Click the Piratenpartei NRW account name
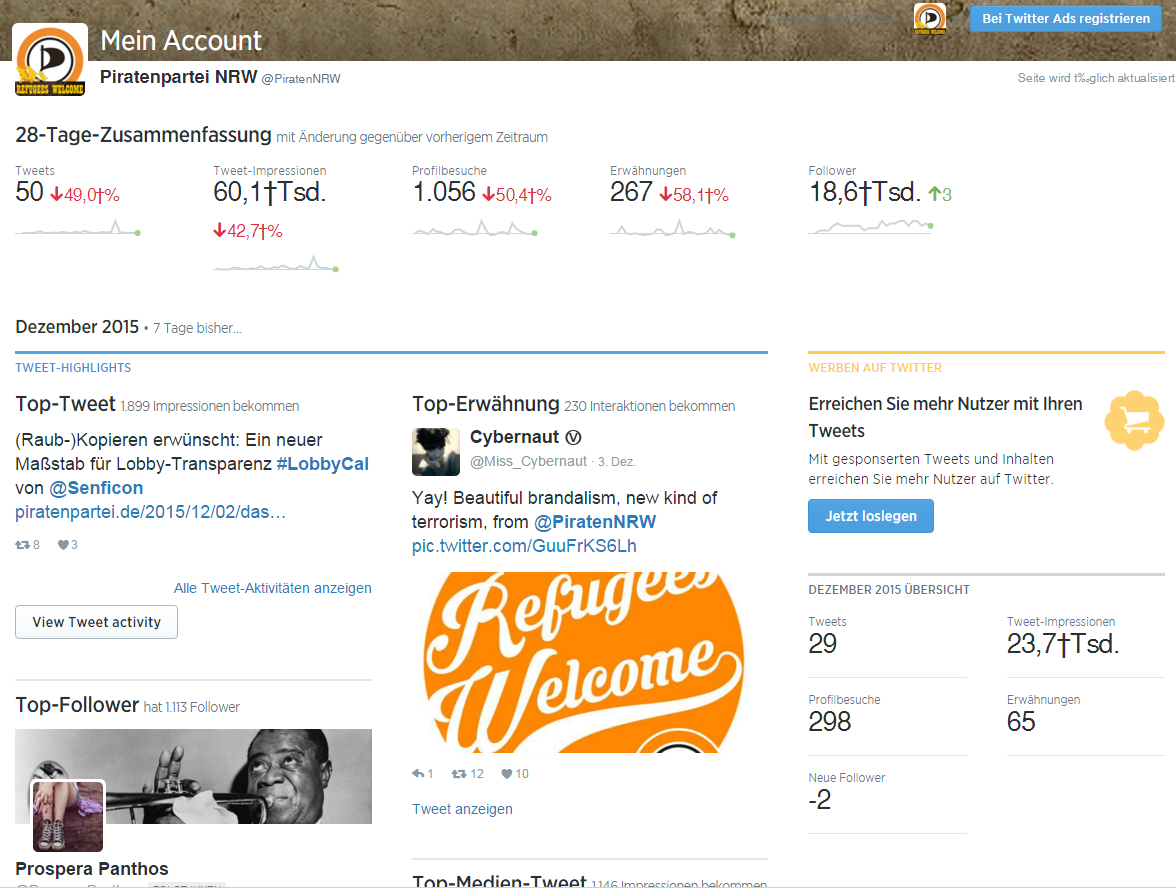Viewport: 1176px width, 888px height. coord(178,76)
